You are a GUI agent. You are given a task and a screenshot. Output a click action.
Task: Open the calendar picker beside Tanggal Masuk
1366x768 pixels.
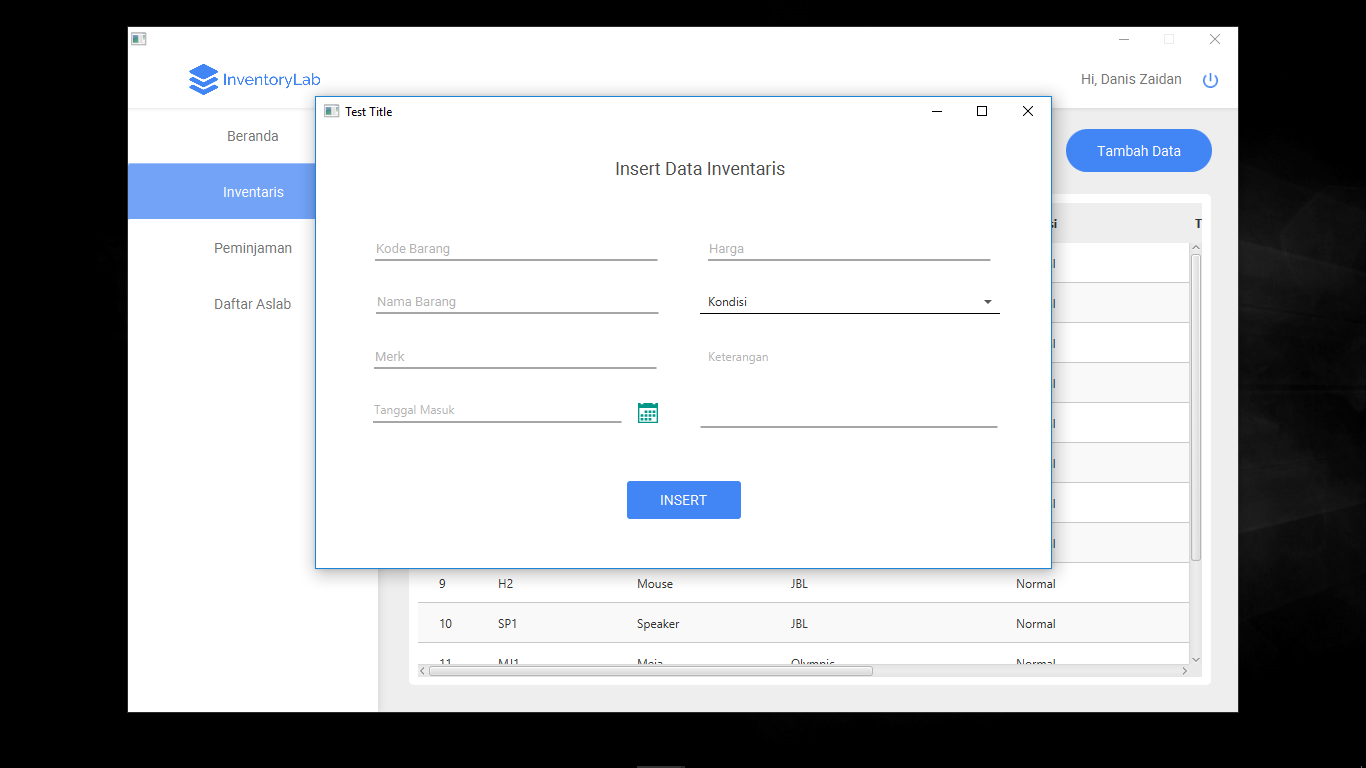tap(648, 412)
